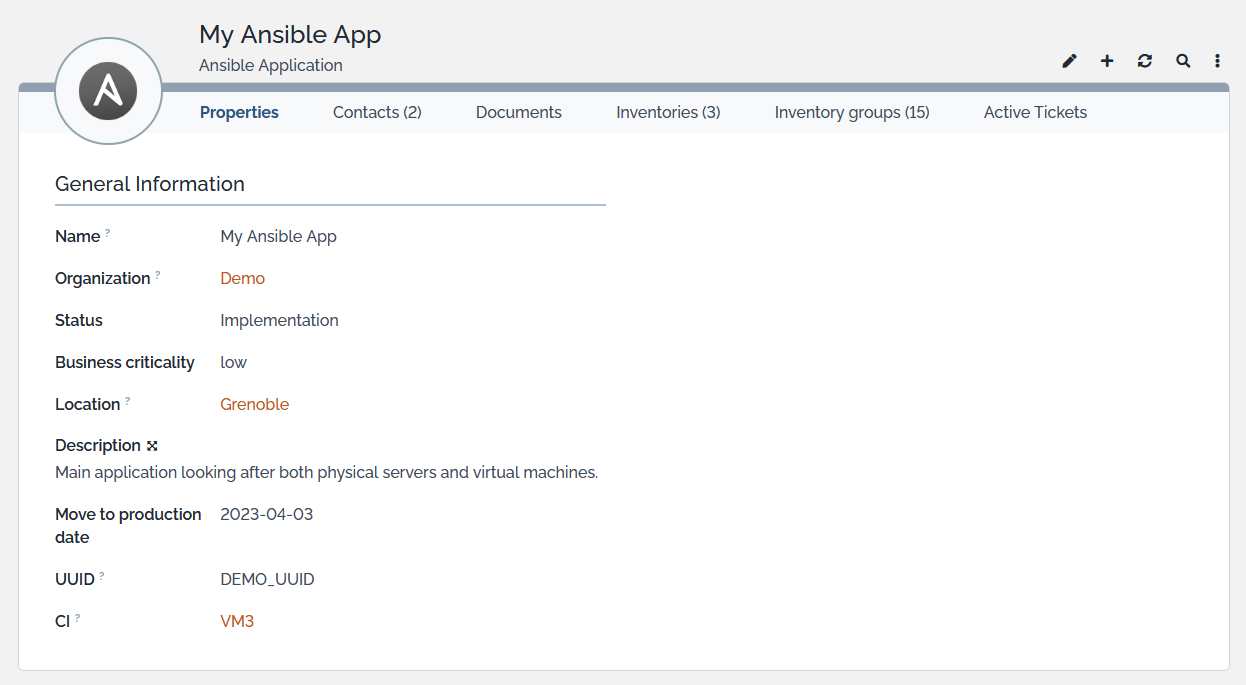
Task: Open the VM3 CI link
Action: click(x=237, y=621)
